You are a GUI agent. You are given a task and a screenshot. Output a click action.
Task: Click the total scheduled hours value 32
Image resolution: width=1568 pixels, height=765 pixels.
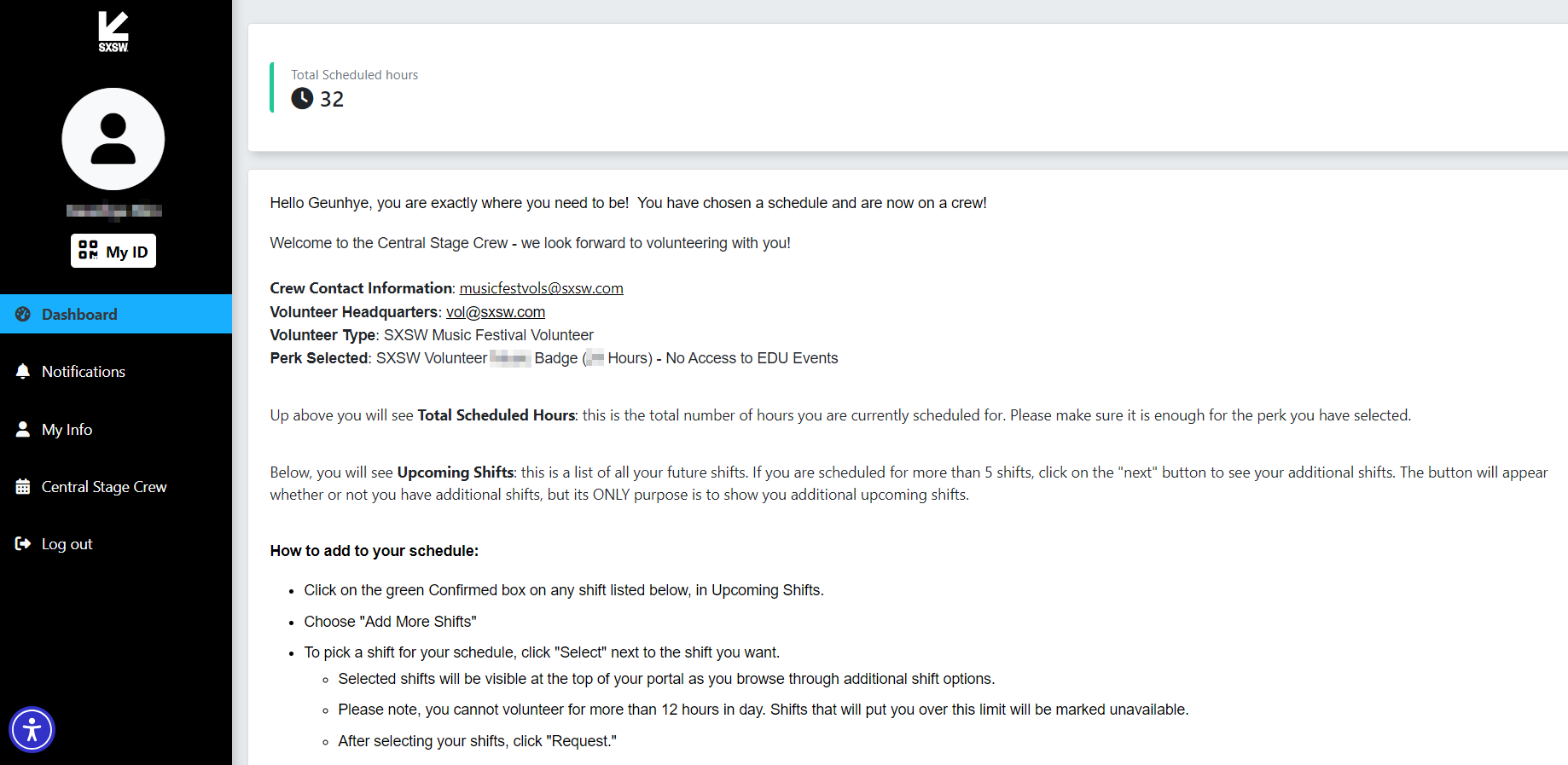[x=332, y=99]
